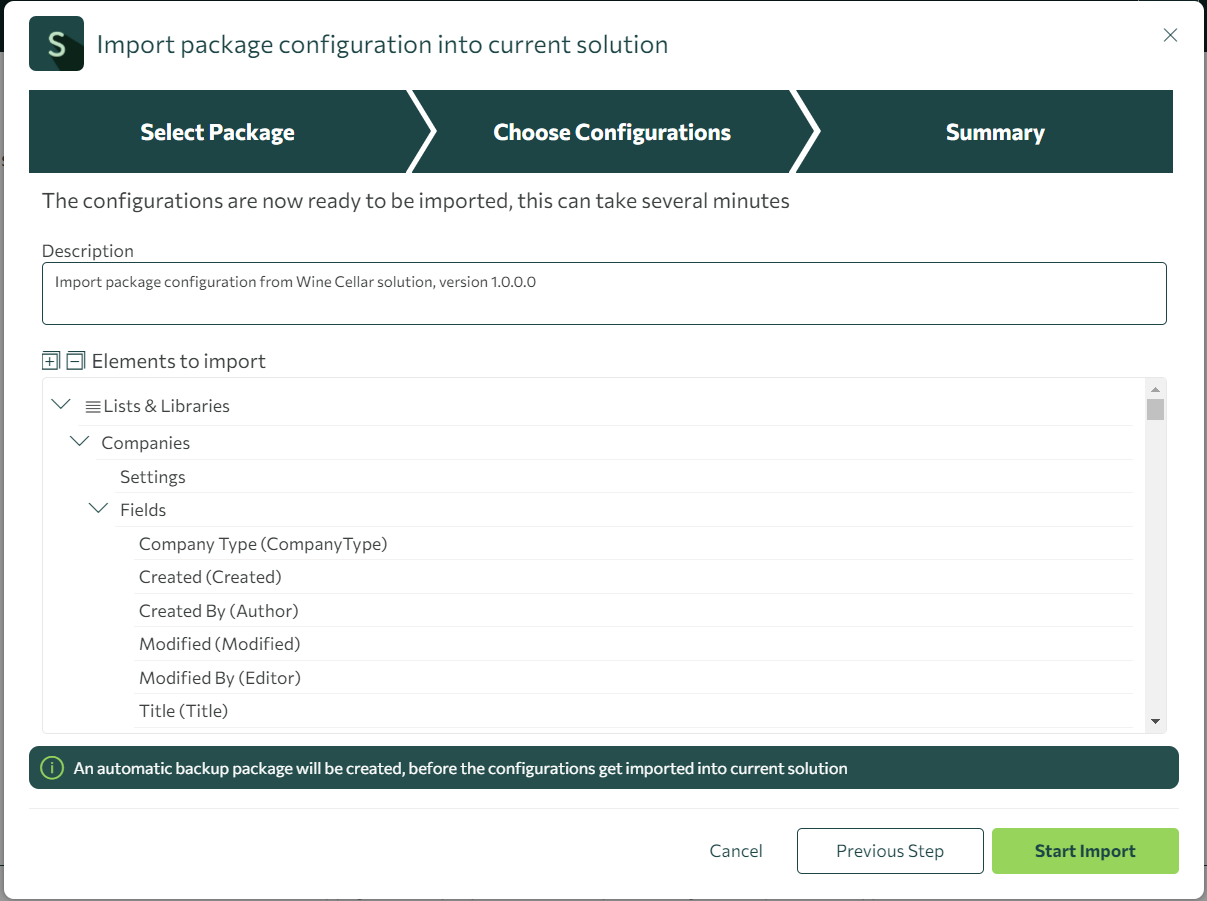
Task: Select the Title (Title) field entry
Action: tap(183, 710)
